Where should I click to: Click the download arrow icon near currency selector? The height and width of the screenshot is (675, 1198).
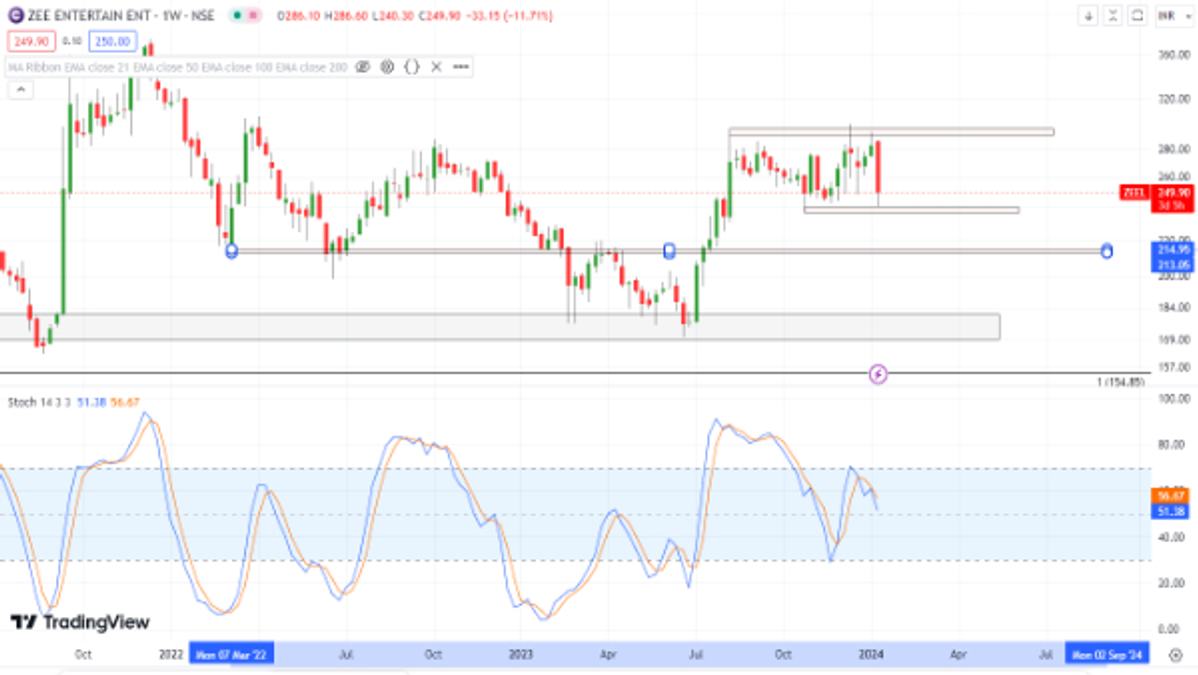coord(1089,16)
